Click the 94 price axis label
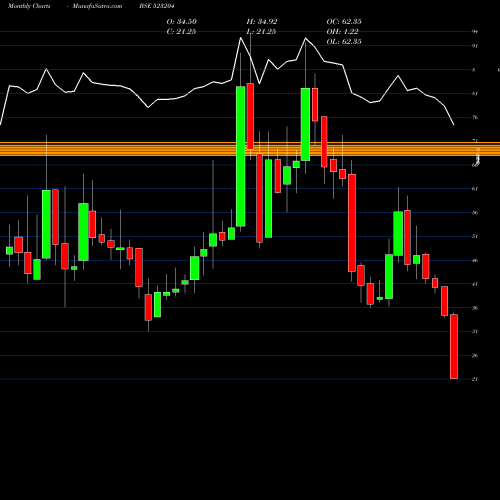The image size is (500, 500). [475, 32]
